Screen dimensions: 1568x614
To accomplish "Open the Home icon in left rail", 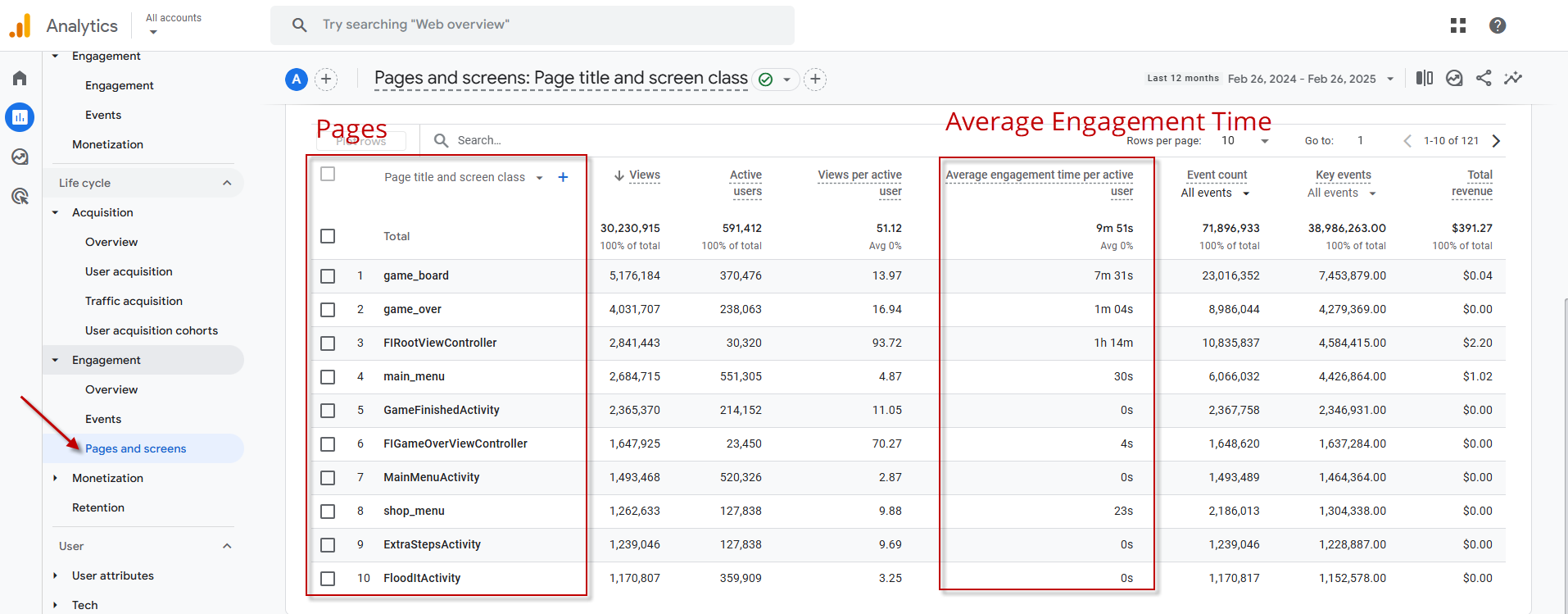I will pos(20,78).
